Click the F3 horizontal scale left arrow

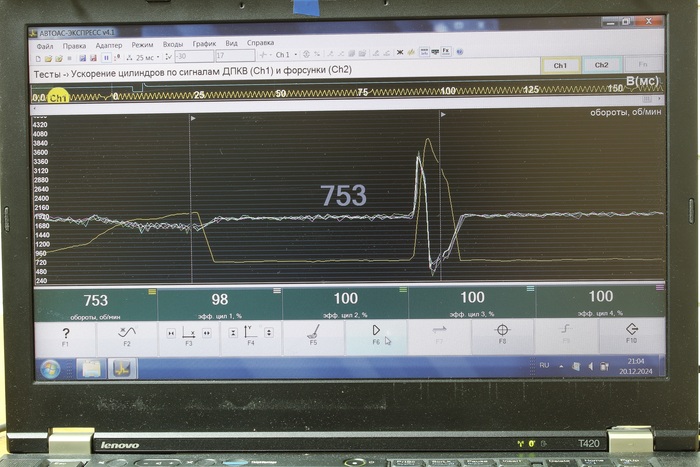point(170,333)
